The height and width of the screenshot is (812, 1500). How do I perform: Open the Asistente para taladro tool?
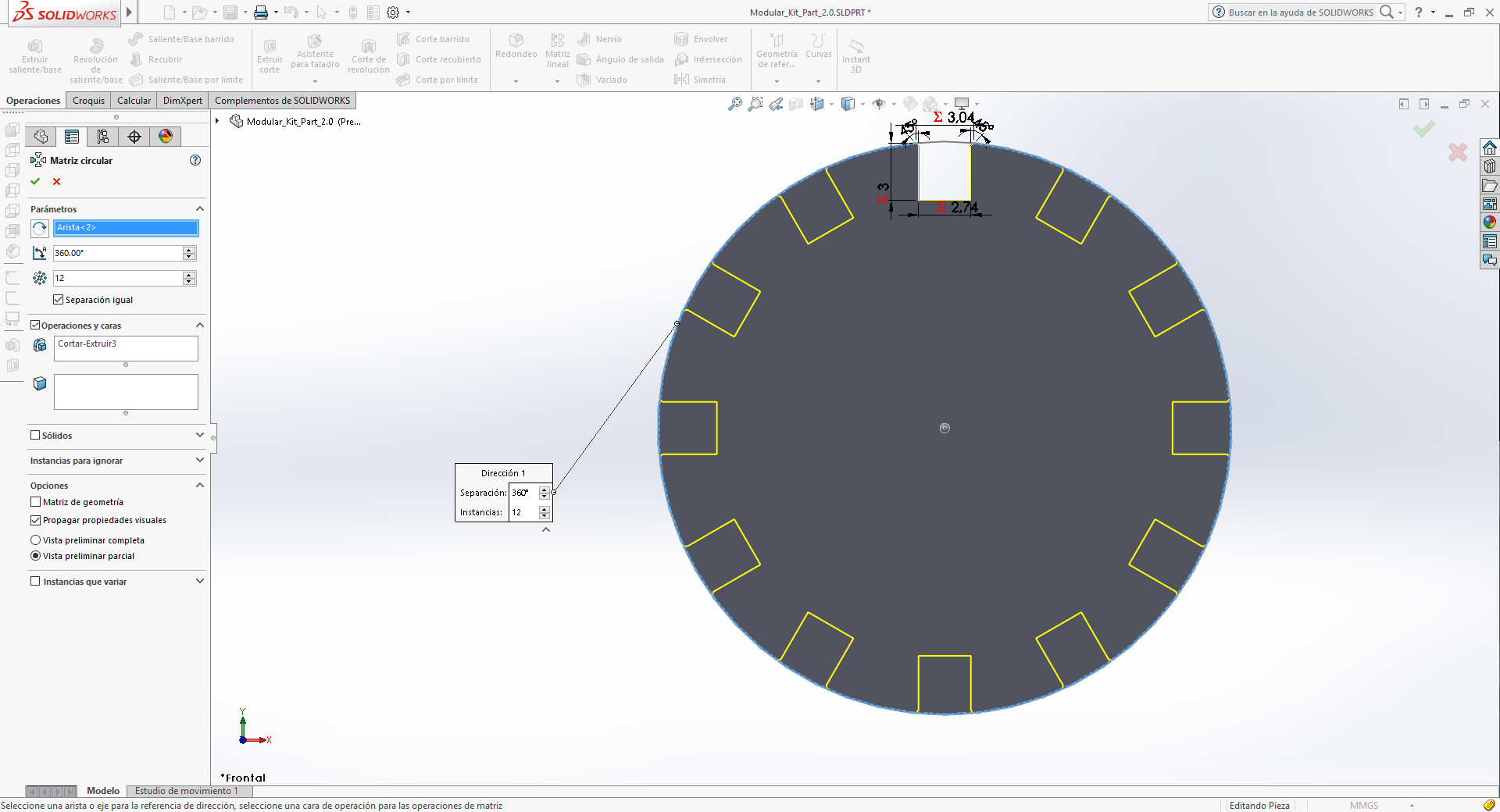point(315,52)
